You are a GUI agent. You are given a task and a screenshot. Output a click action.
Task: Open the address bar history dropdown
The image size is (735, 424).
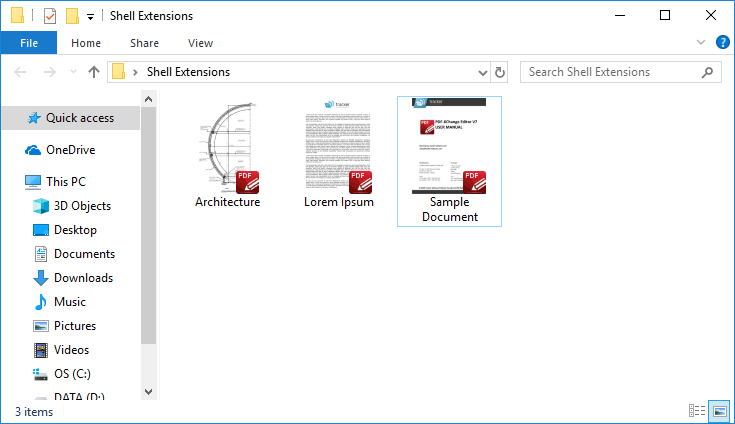click(483, 72)
